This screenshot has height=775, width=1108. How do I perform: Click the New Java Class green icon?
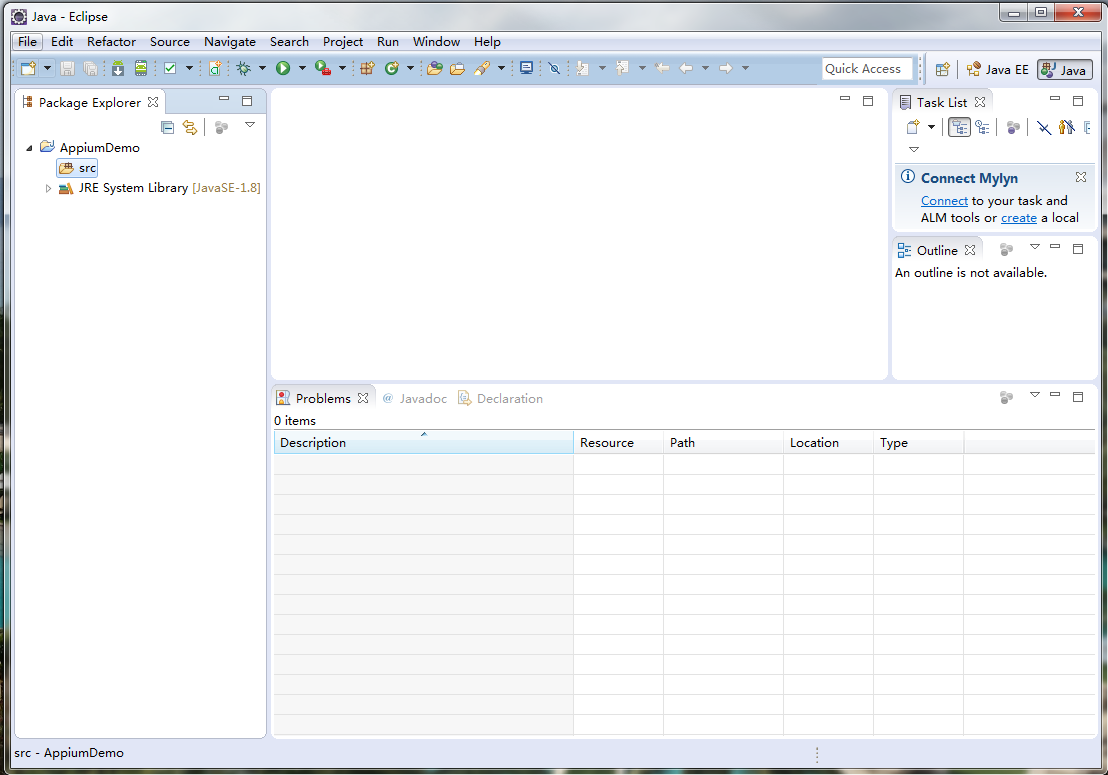[x=391, y=69]
